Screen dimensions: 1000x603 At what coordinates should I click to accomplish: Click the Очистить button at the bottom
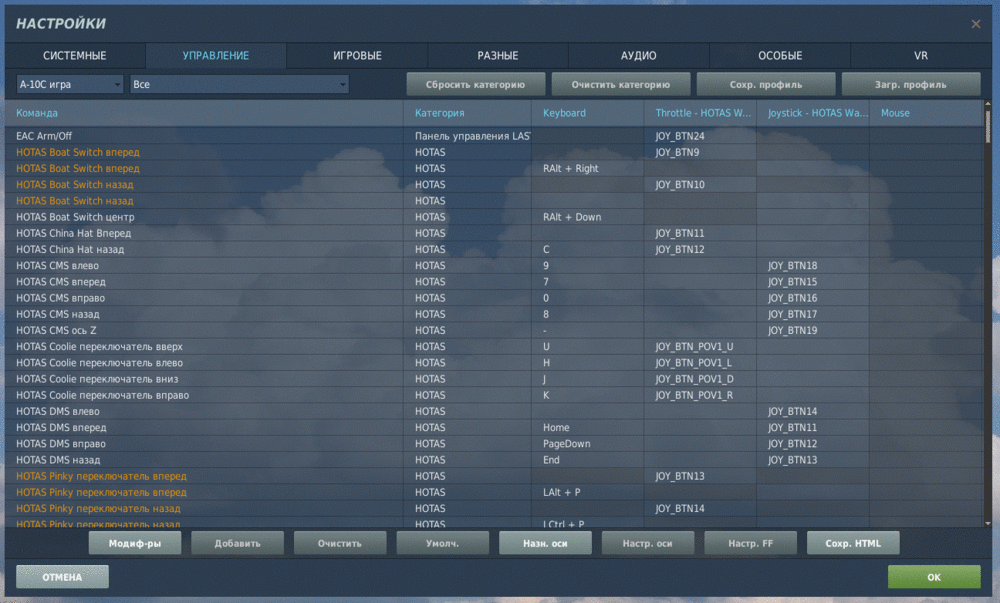pyautogui.click(x=340, y=543)
